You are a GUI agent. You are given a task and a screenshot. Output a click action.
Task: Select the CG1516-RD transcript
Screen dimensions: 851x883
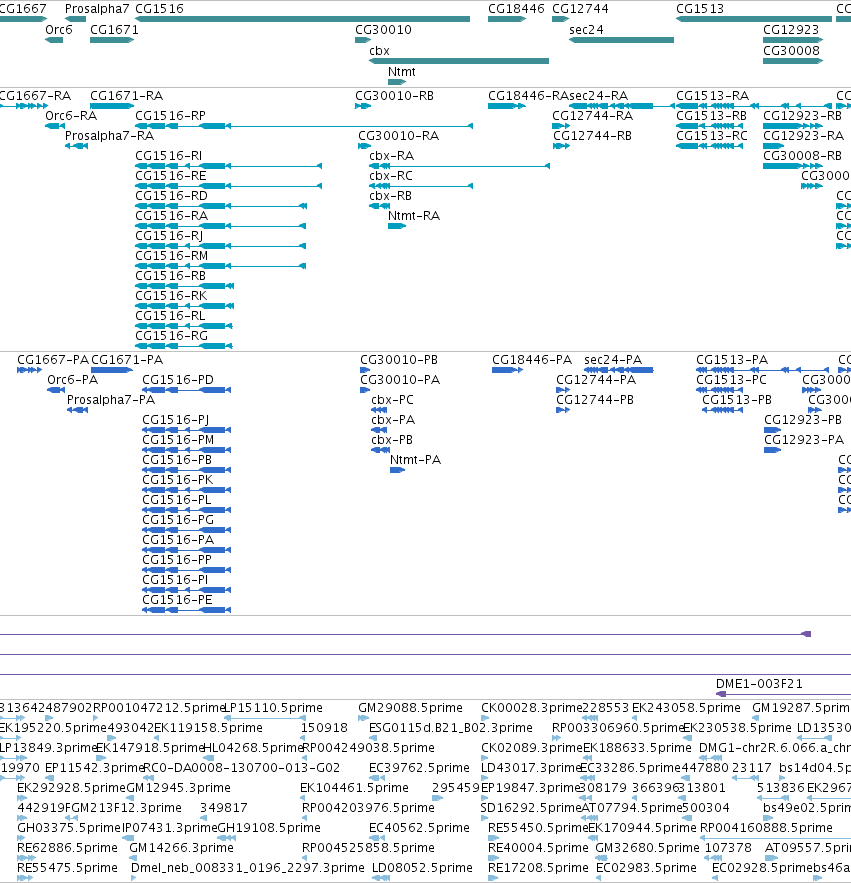(221, 206)
